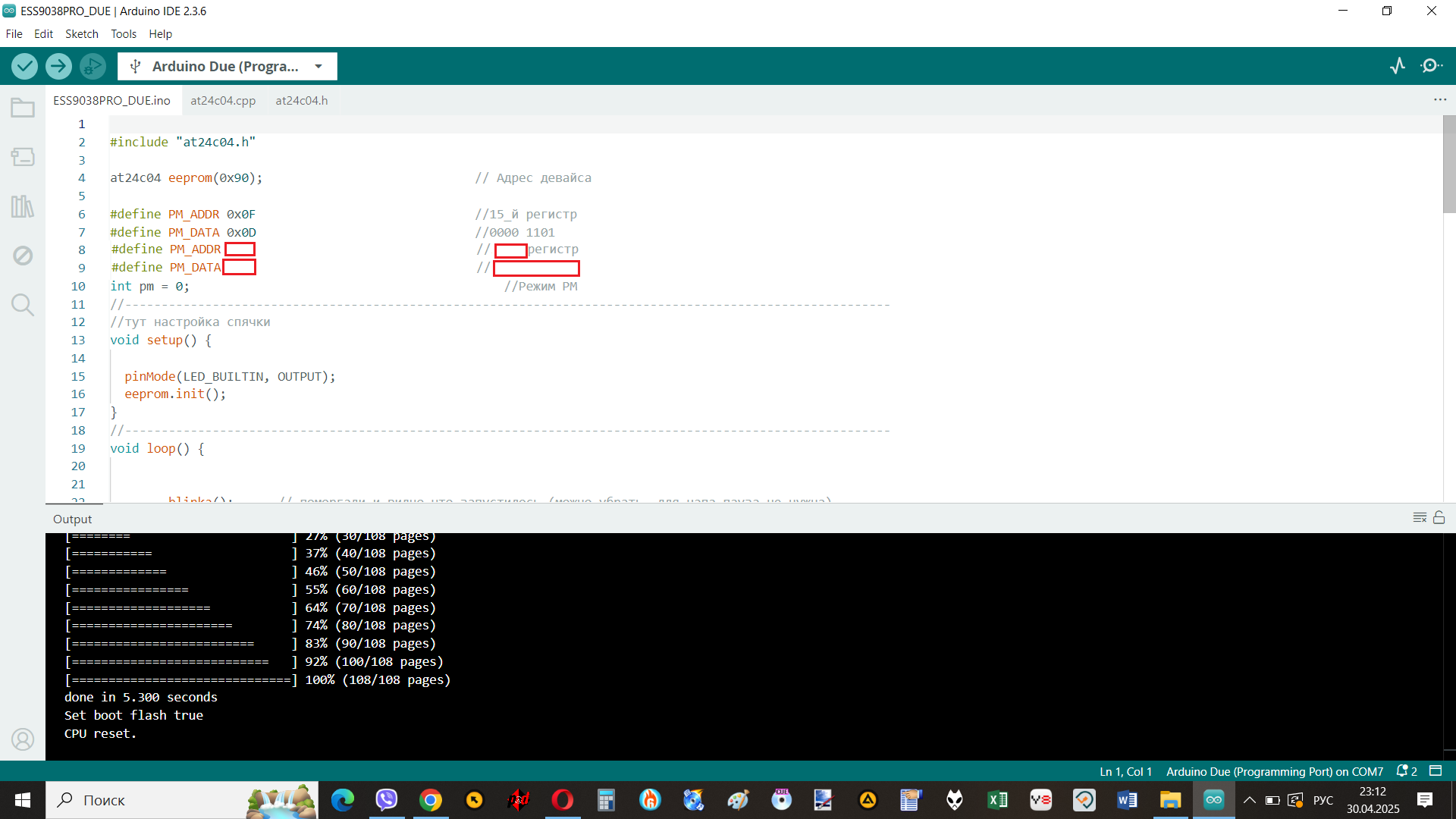Click the Arduino IDE taskbar icon
Image resolution: width=1456 pixels, height=819 pixels.
pyautogui.click(x=1214, y=800)
